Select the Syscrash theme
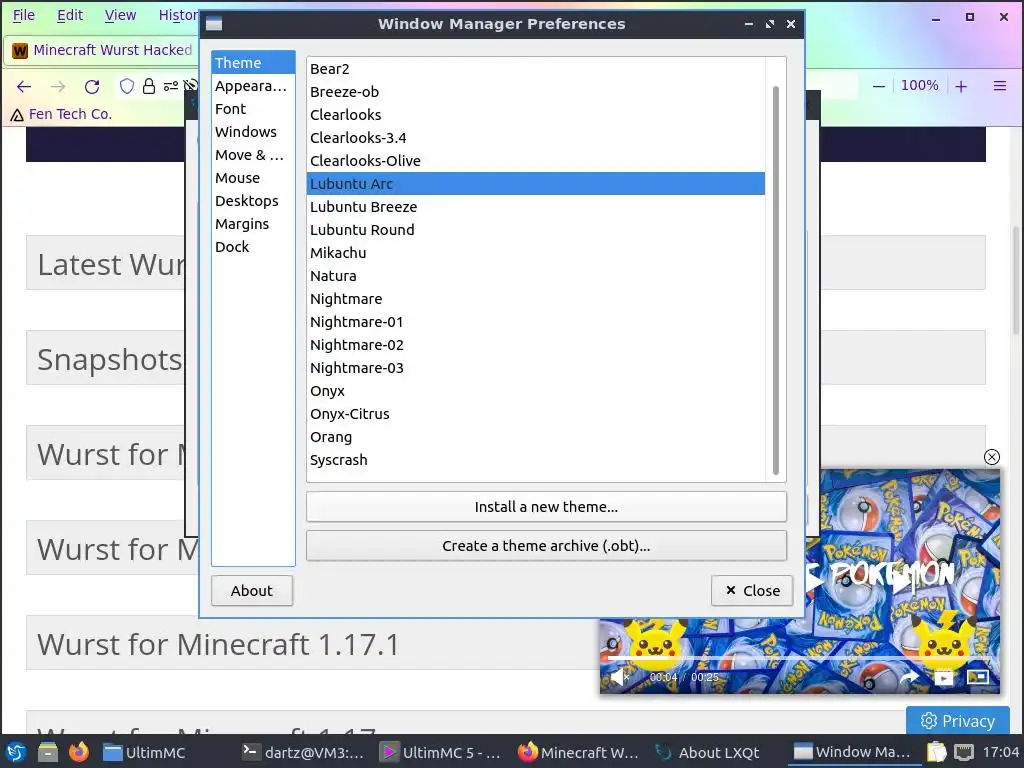Screen dimensions: 1024x768 [x=536, y=460]
